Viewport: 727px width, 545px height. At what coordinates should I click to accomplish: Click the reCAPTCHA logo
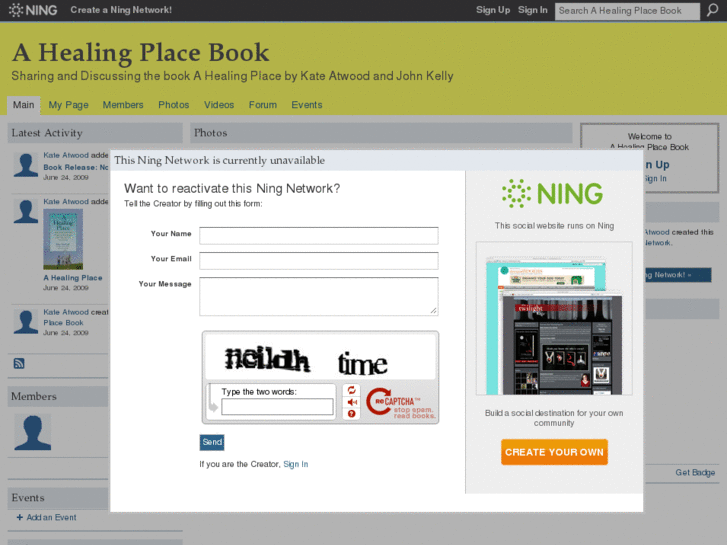400,403
